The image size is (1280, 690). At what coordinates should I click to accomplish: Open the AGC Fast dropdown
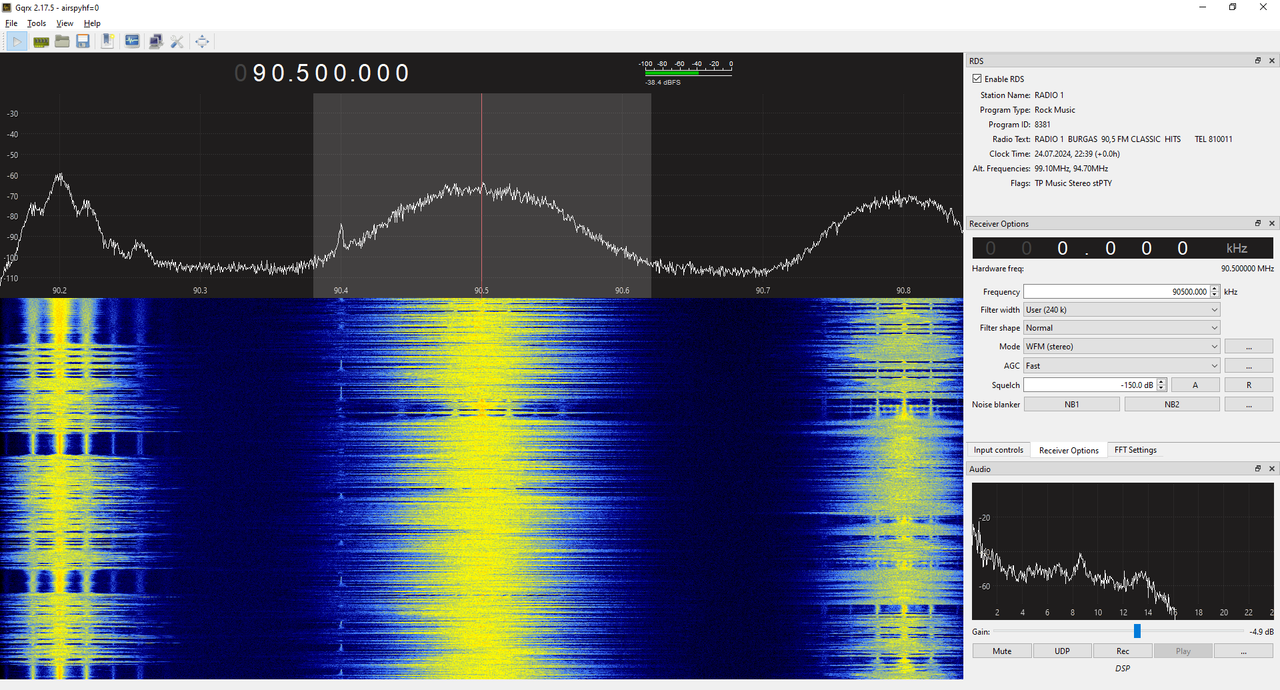tap(1121, 366)
